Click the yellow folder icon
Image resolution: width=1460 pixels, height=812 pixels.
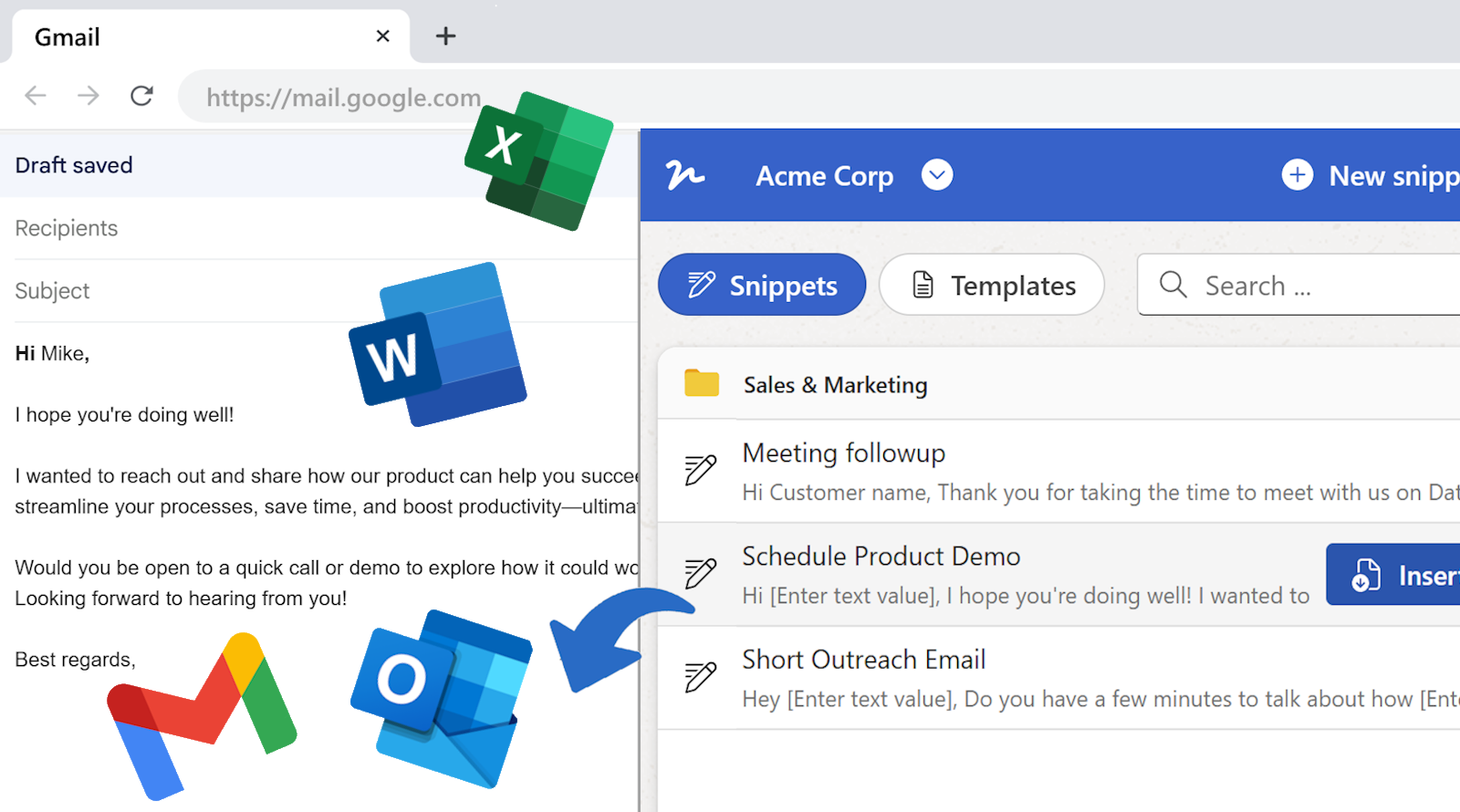702,383
